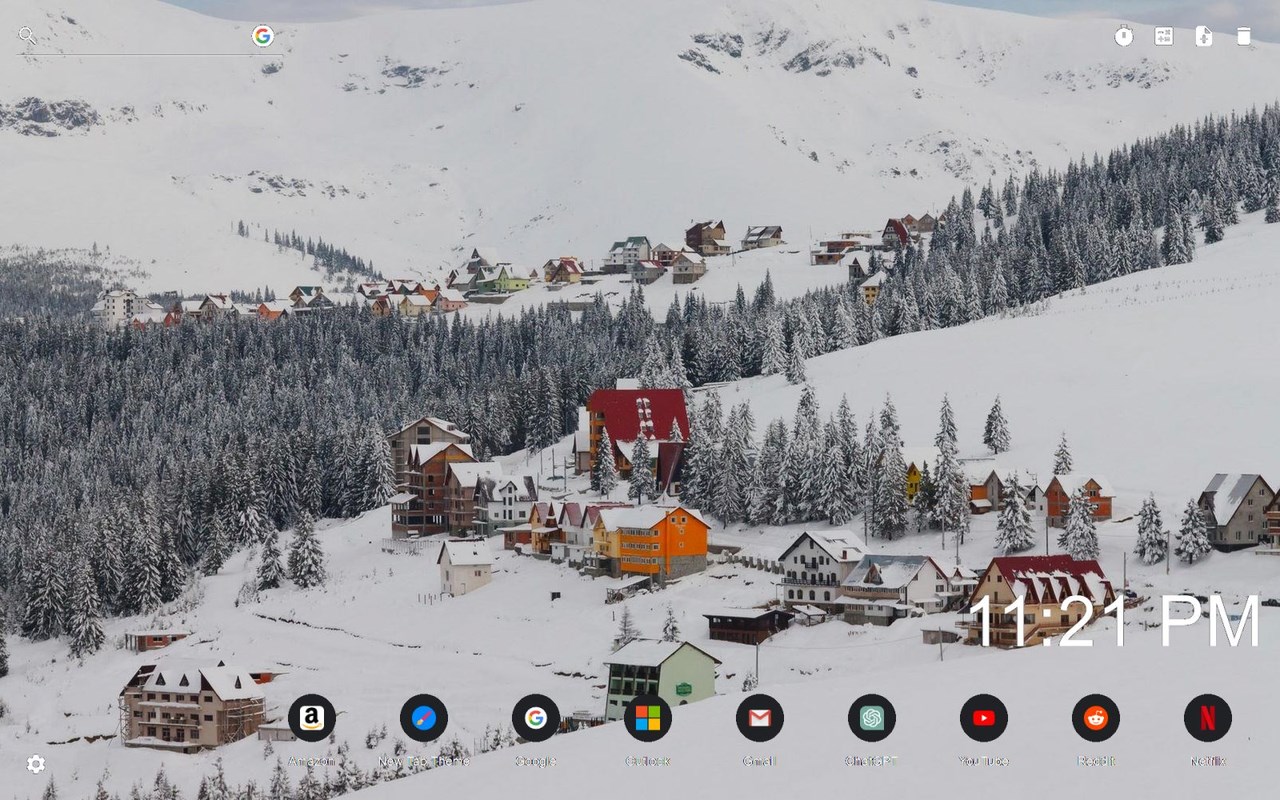The height and width of the screenshot is (800, 1280).
Task: Select the ChatGPT text label
Action: coord(872,760)
